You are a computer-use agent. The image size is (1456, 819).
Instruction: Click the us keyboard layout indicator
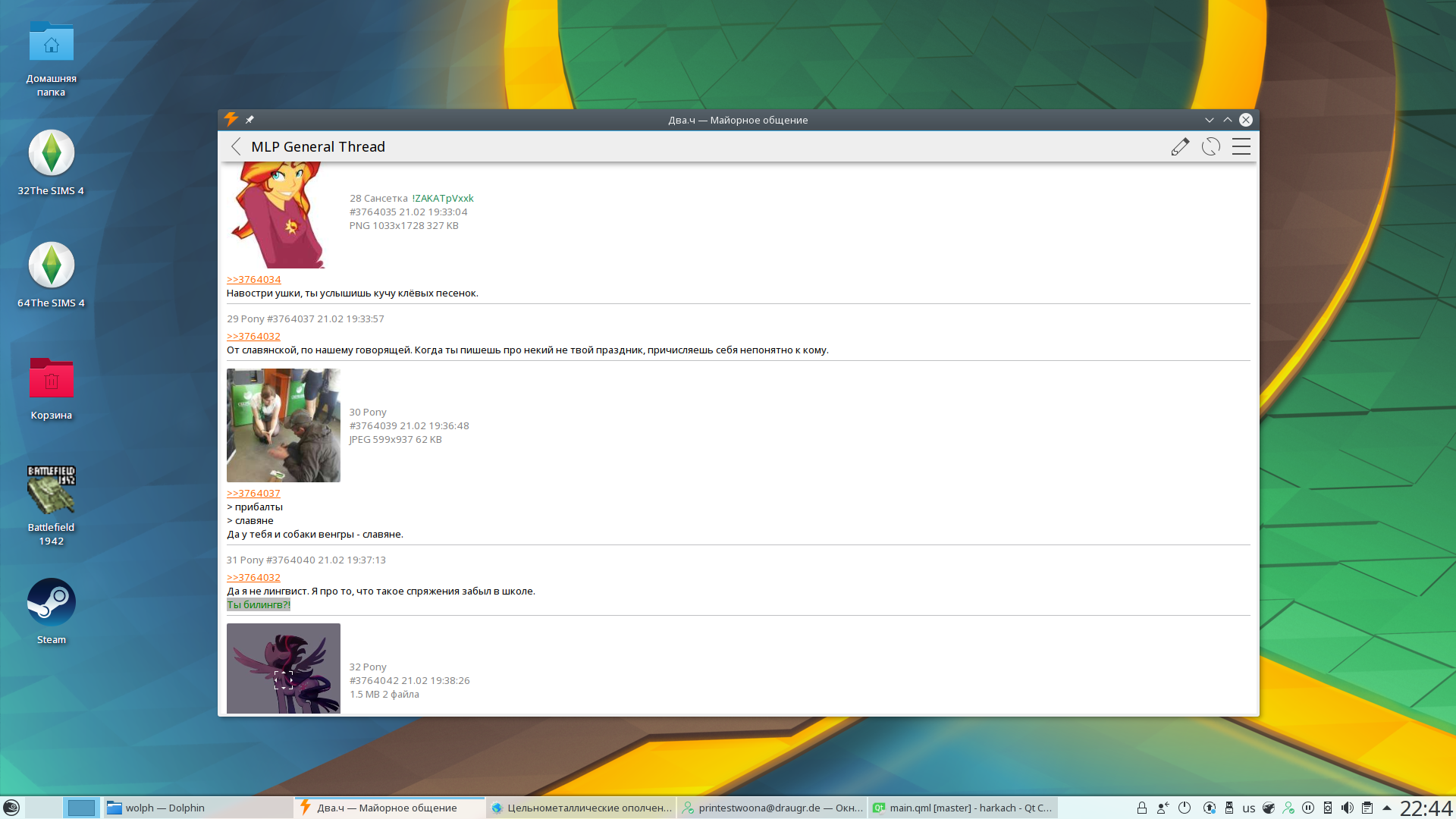click(1248, 808)
